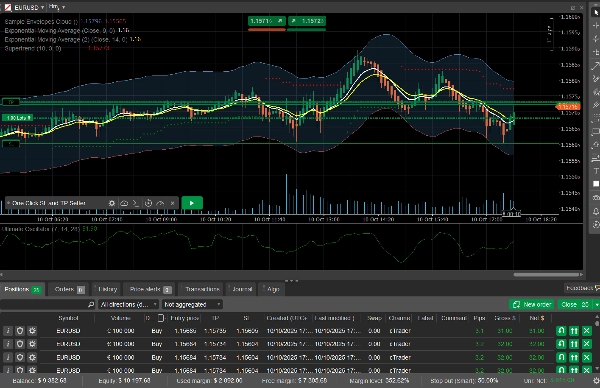Switch to the Algo tab
600x388 pixels.
pos(272,289)
